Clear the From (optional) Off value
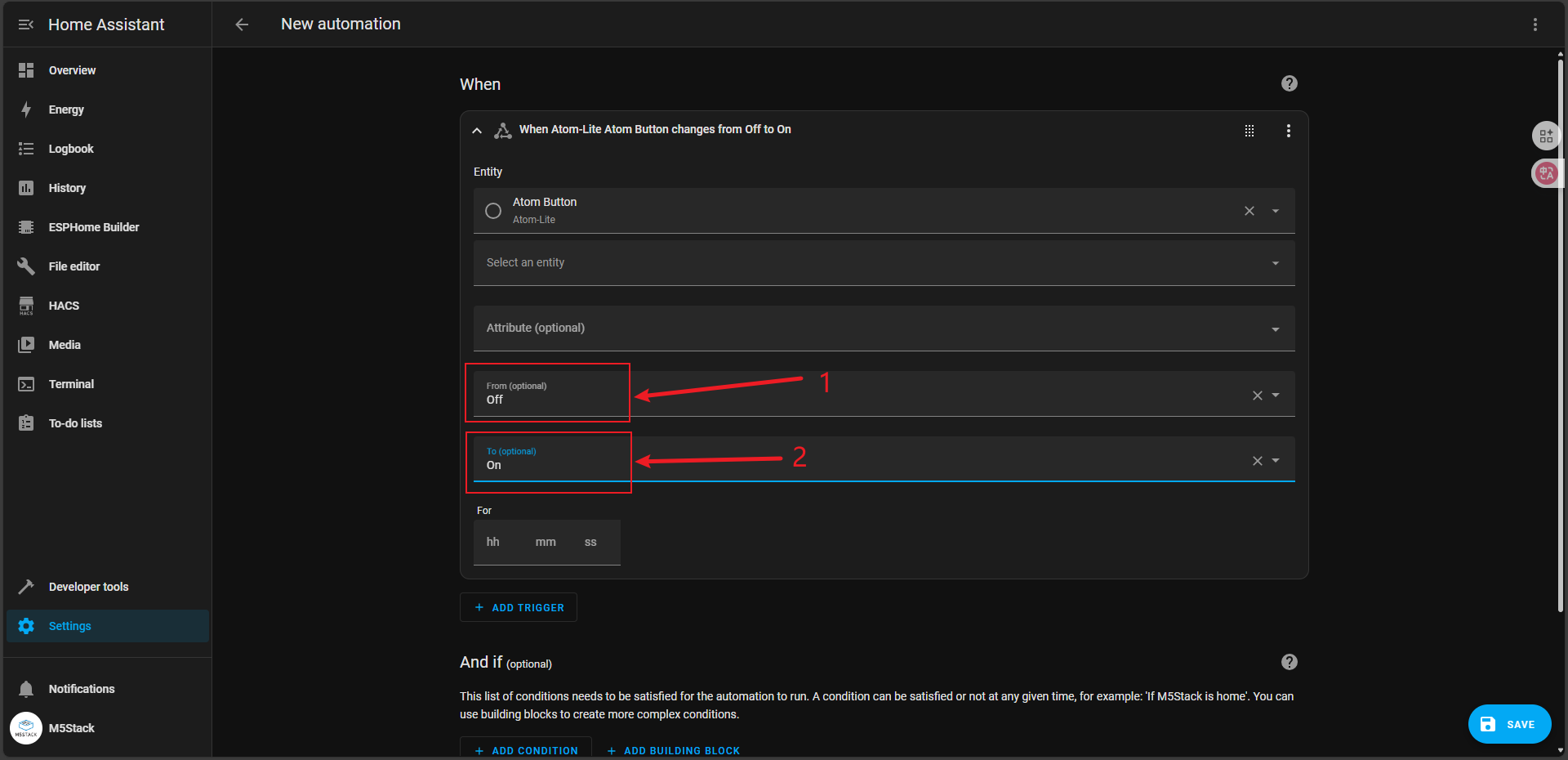 (x=1258, y=396)
